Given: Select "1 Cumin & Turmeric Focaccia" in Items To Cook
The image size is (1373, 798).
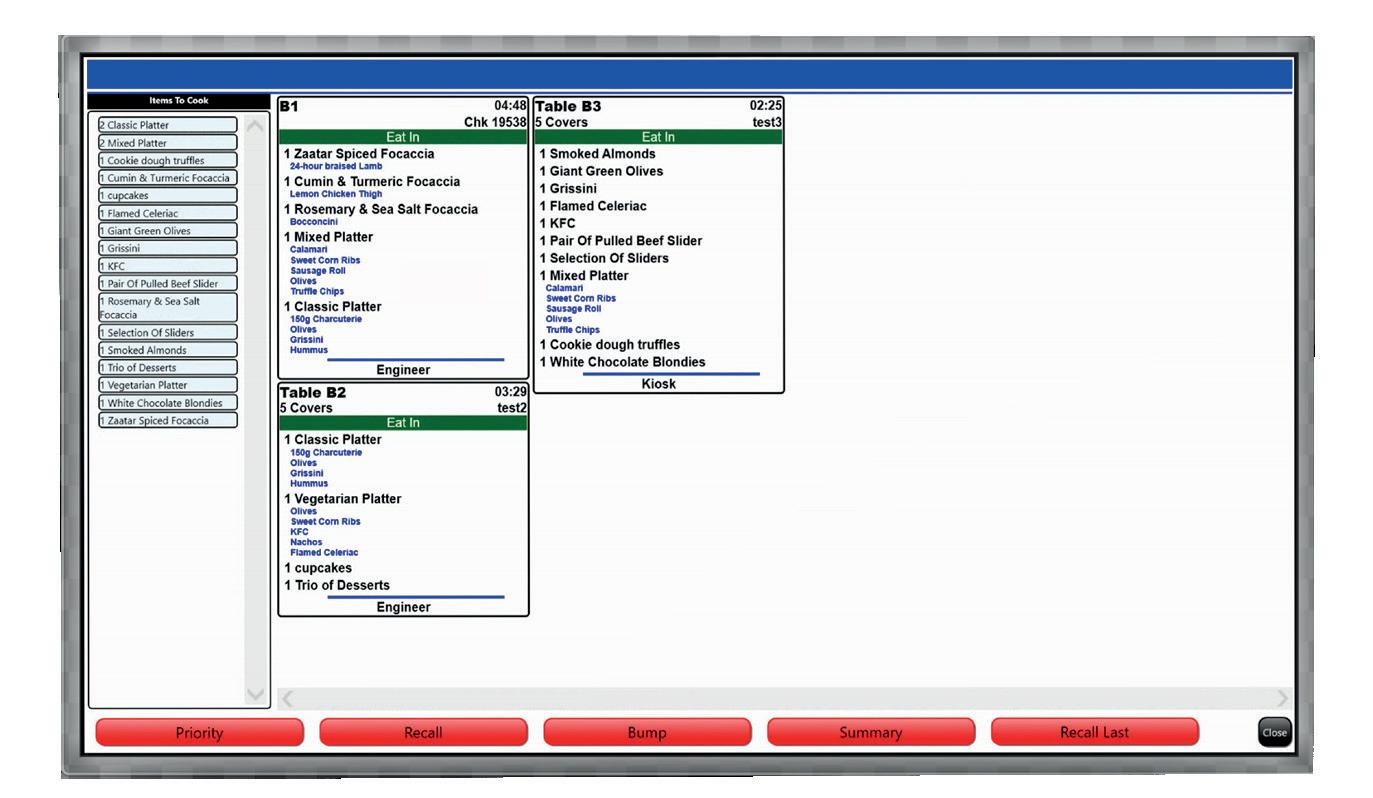Looking at the screenshot, I should (x=167, y=178).
